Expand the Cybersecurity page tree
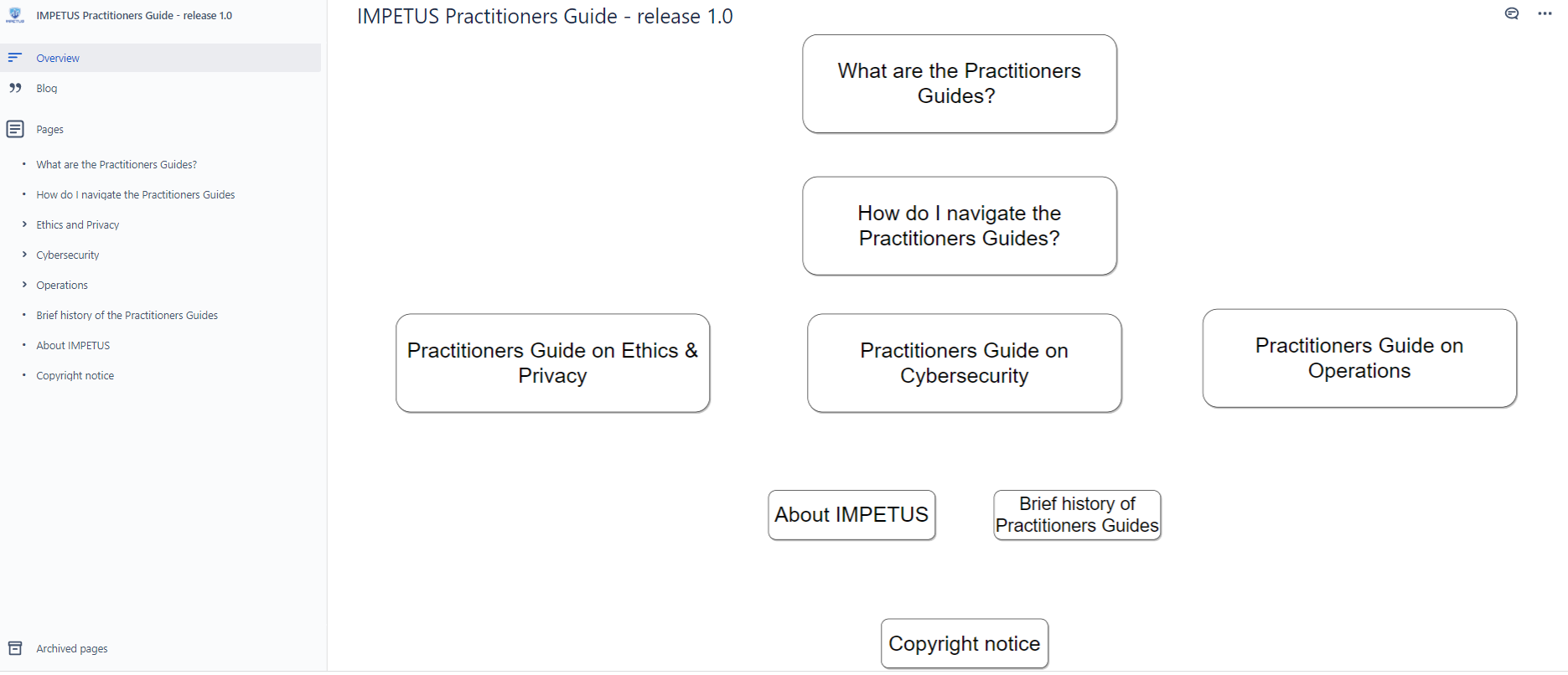The width and height of the screenshot is (1568, 675). 24,255
